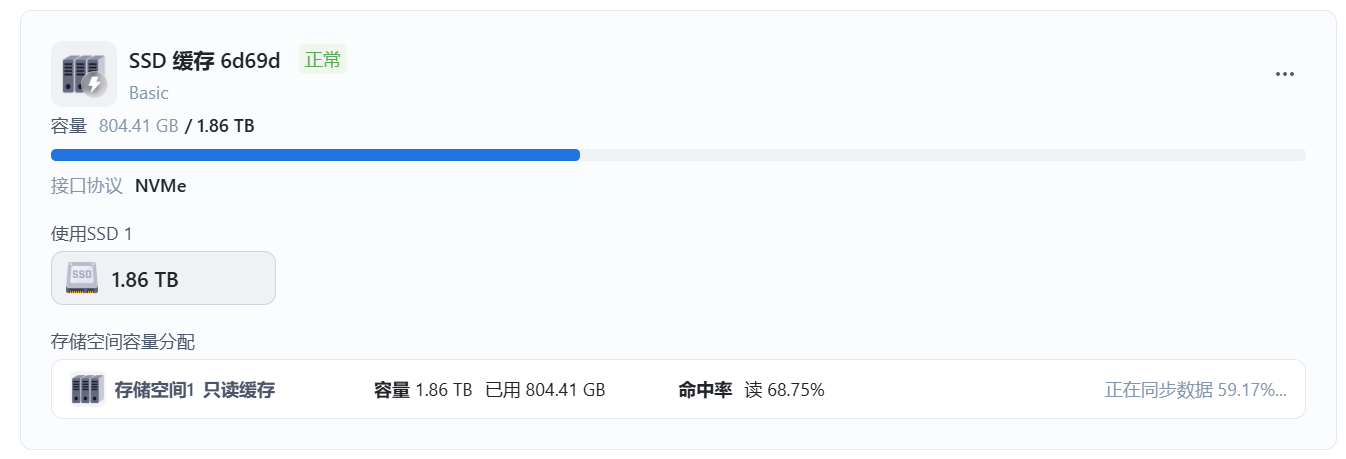The height and width of the screenshot is (459, 1346).
Task: Select the 1.86 TB SSD disk card
Action: pyautogui.click(x=163, y=278)
